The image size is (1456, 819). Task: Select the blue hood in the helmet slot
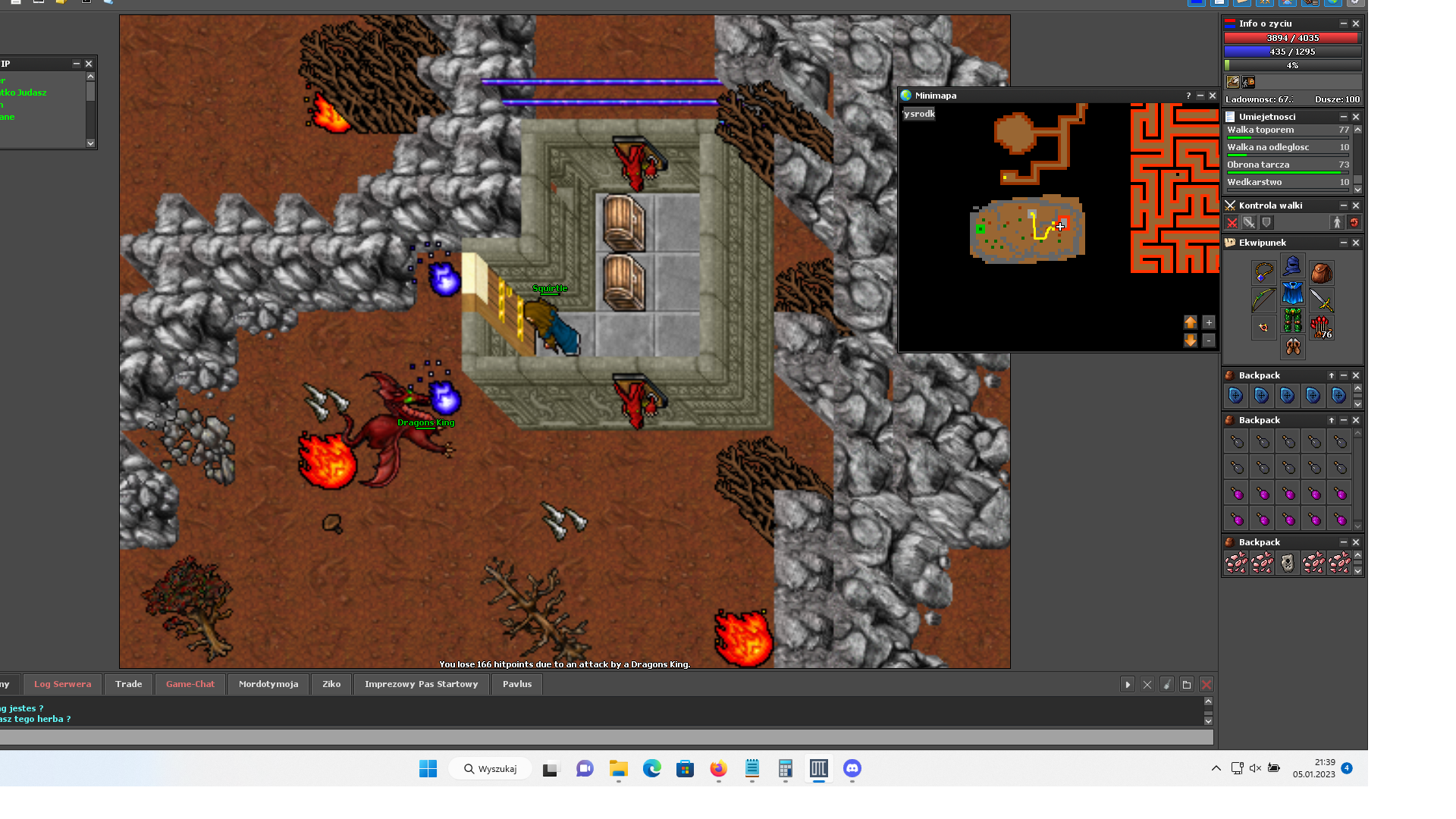[x=1292, y=266]
